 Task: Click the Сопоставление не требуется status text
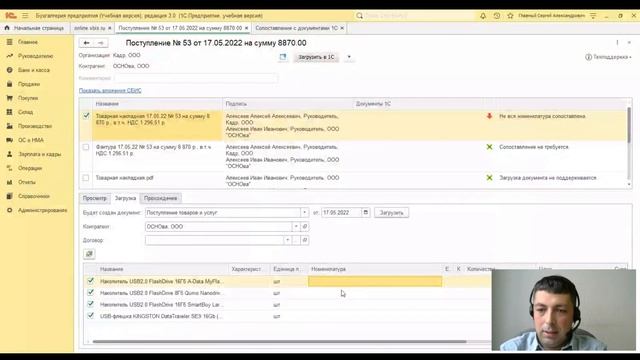(x=534, y=147)
